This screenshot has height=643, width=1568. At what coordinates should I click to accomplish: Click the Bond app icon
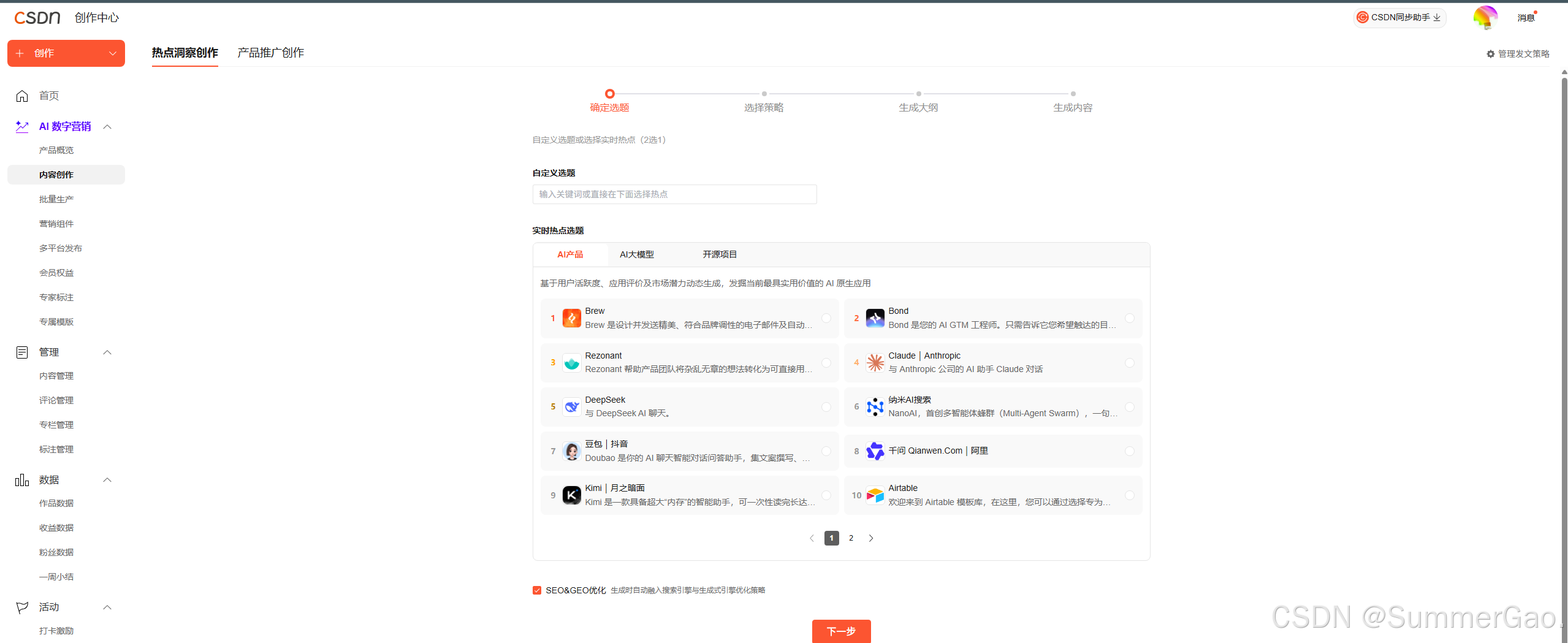click(x=875, y=318)
